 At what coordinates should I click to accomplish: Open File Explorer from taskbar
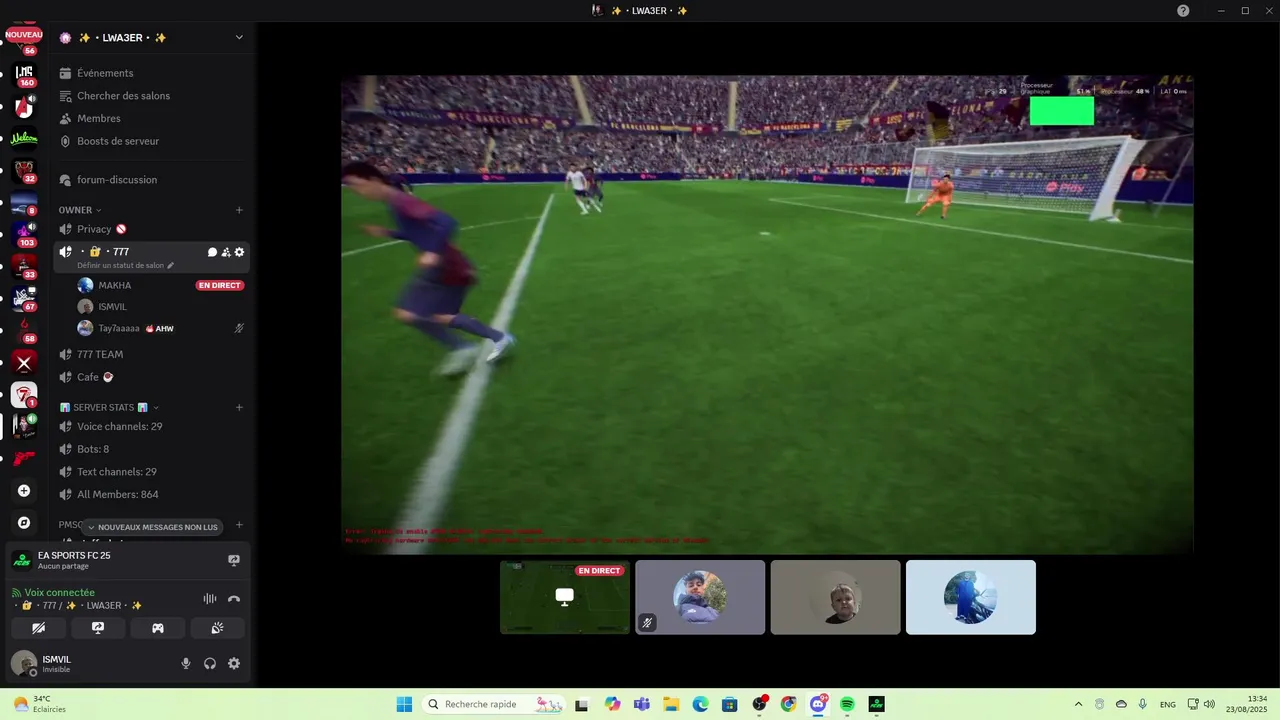pyautogui.click(x=671, y=704)
